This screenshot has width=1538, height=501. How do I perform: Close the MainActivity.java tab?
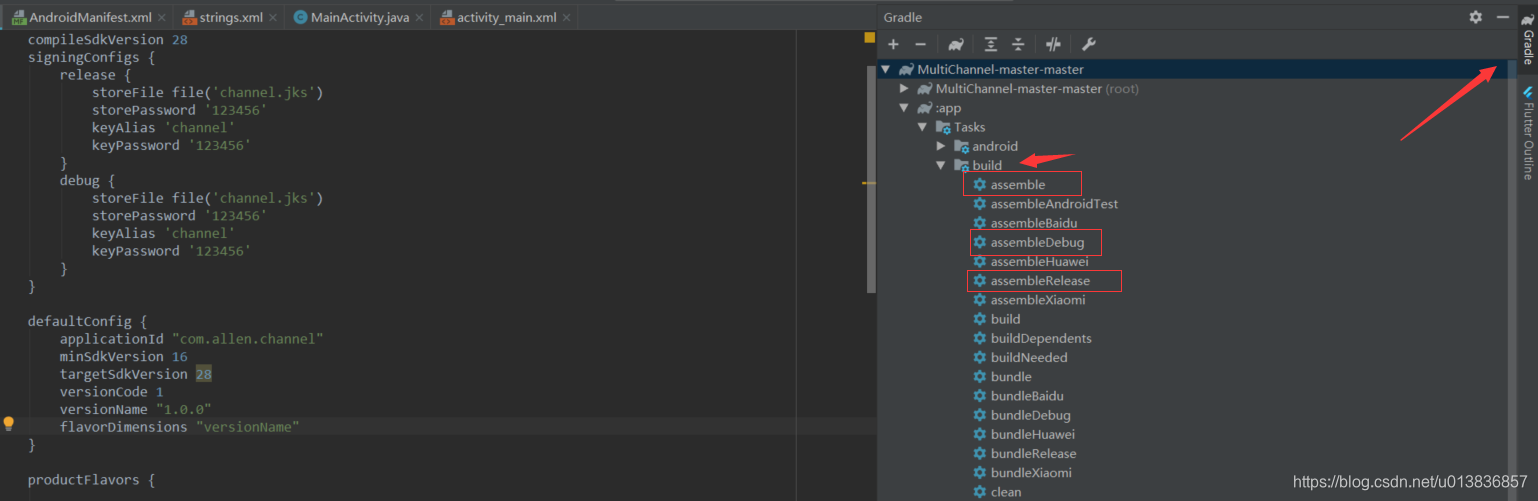point(421,18)
